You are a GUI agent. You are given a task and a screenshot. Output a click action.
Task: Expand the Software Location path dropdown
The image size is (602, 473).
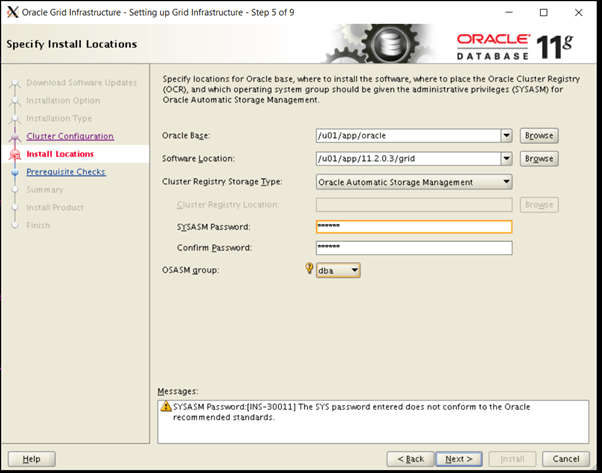506,159
